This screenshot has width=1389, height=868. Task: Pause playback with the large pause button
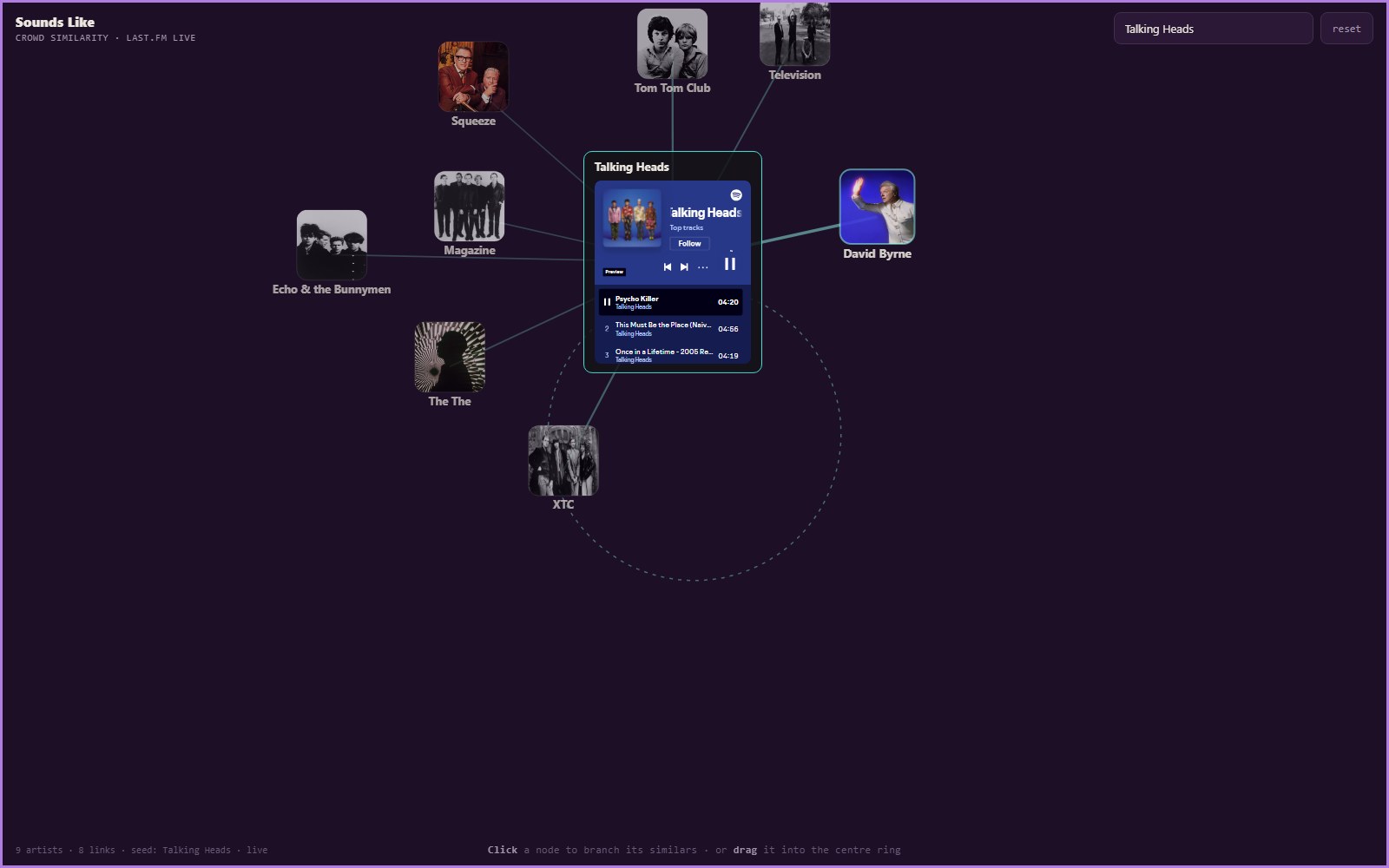(x=730, y=264)
